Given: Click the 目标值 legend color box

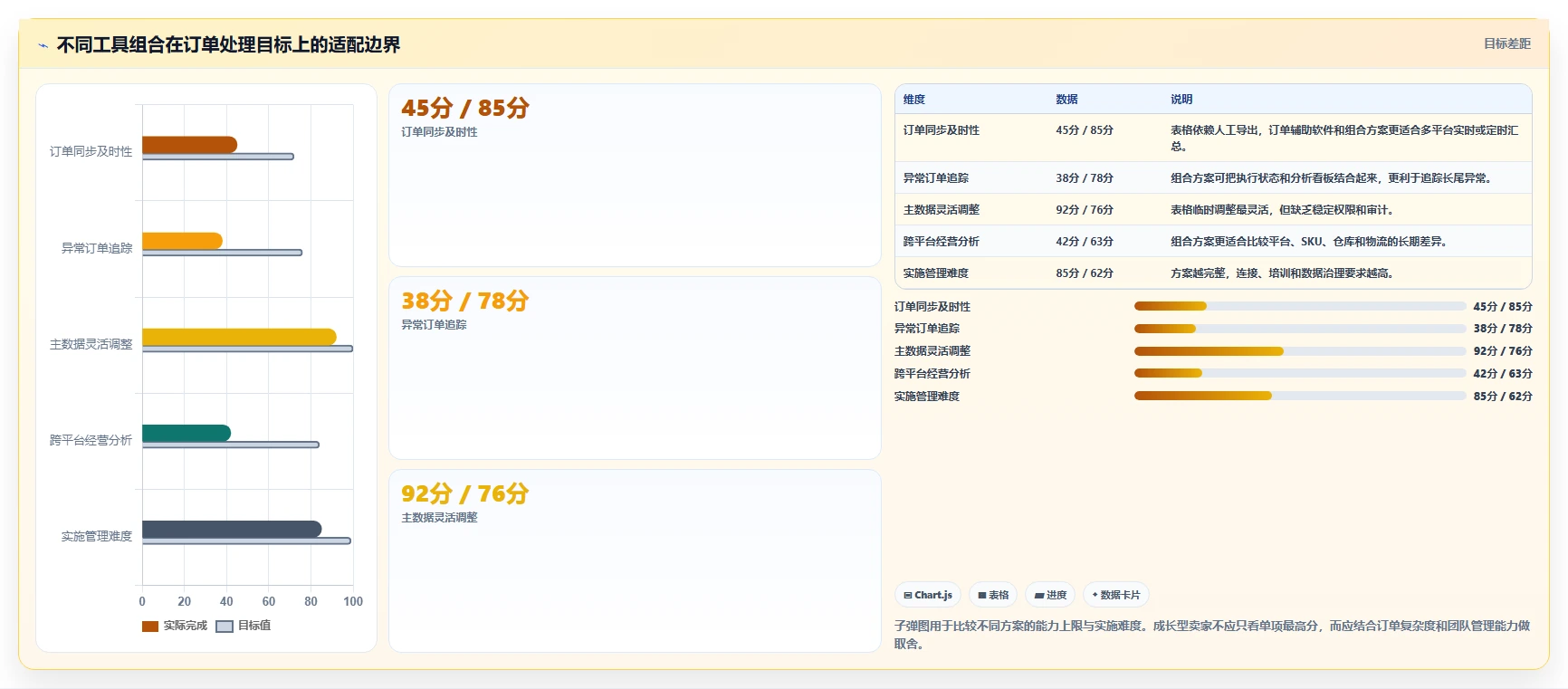Looking at the screenshot, I should click(x=225, y=626).
